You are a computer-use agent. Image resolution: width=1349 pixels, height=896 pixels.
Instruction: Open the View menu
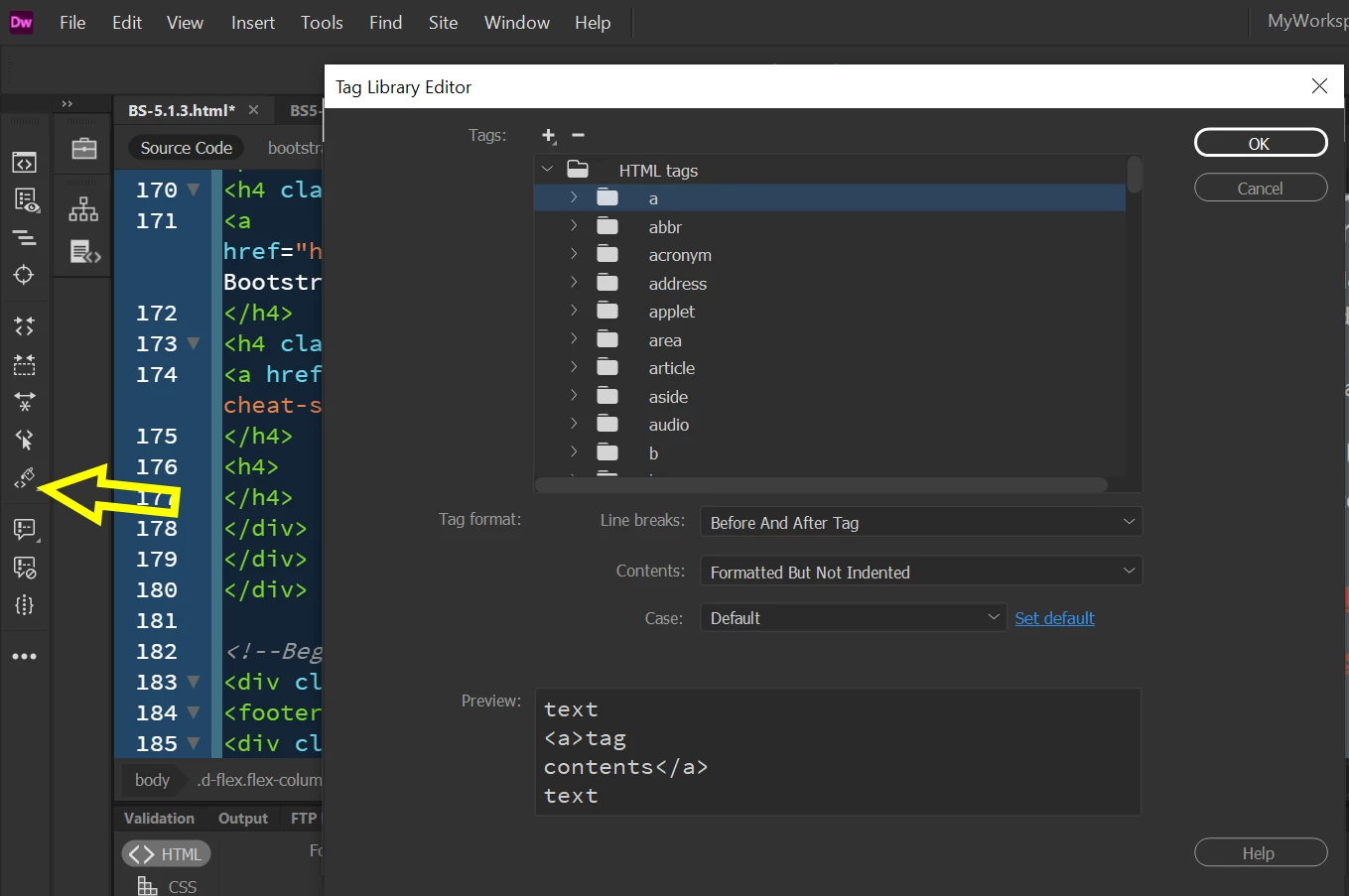pos(185,22)
